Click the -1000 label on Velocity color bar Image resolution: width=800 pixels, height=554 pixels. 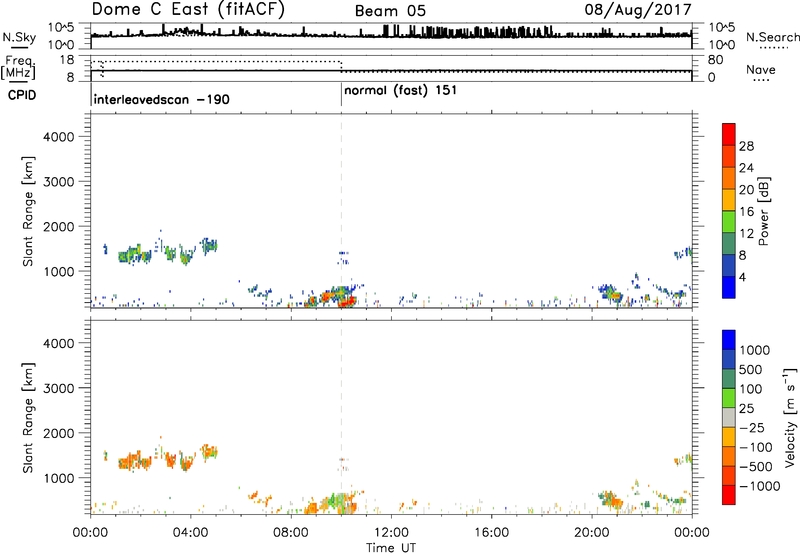click(x=759, y=486)
